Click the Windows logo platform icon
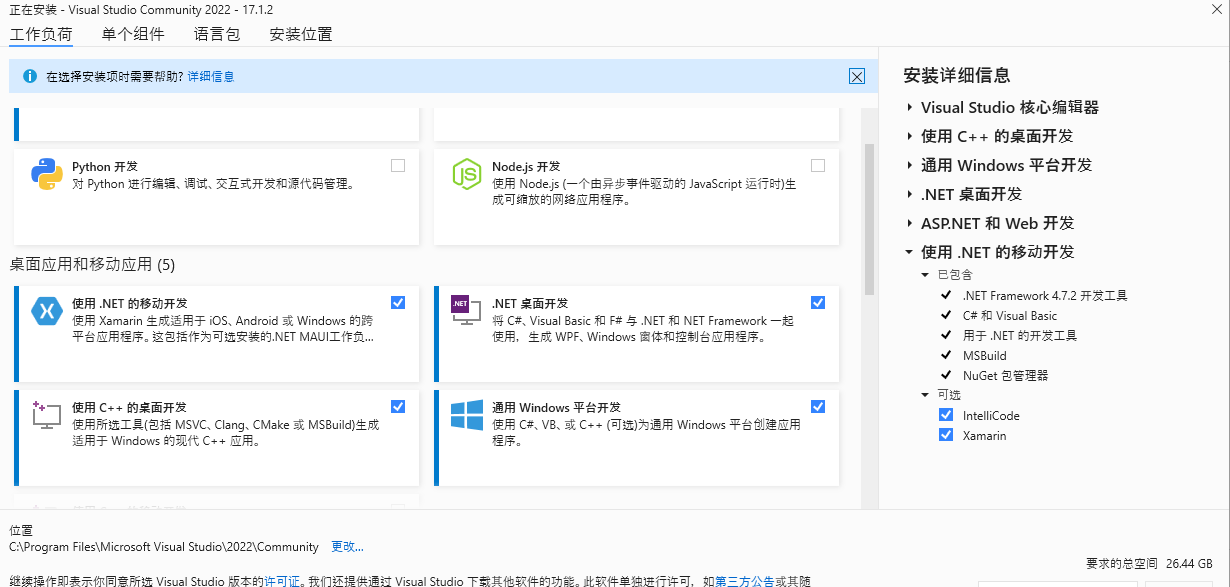This screenshot has height=587, width=1230. point(467,415)
